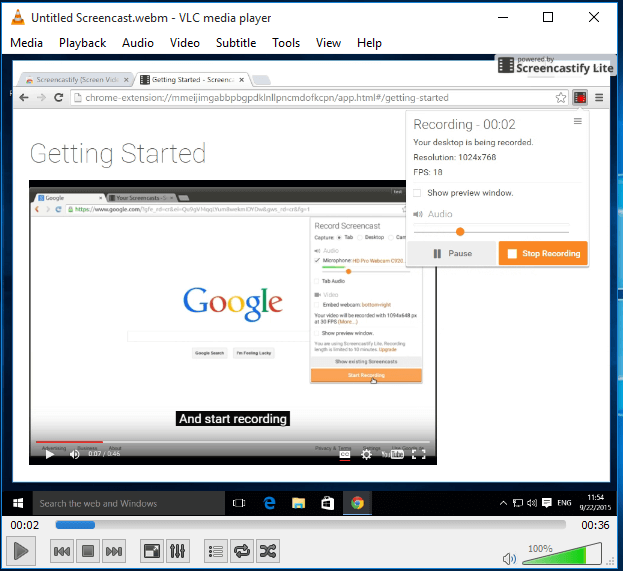The width and height of the screenshot is (623, 571).
Task: Check Show preview window checkbox
Action: click(x=417, y=193)
